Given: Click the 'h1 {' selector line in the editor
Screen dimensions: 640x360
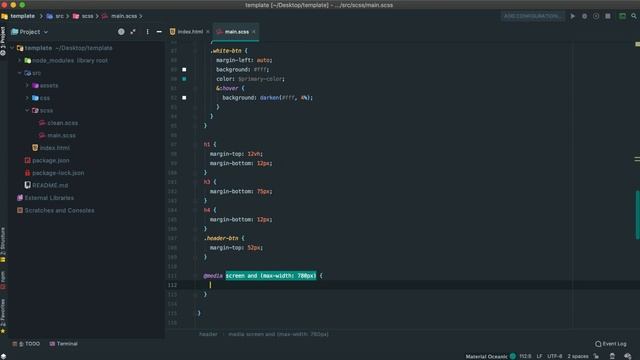Looking at the screenshot, I should (210, 144).
